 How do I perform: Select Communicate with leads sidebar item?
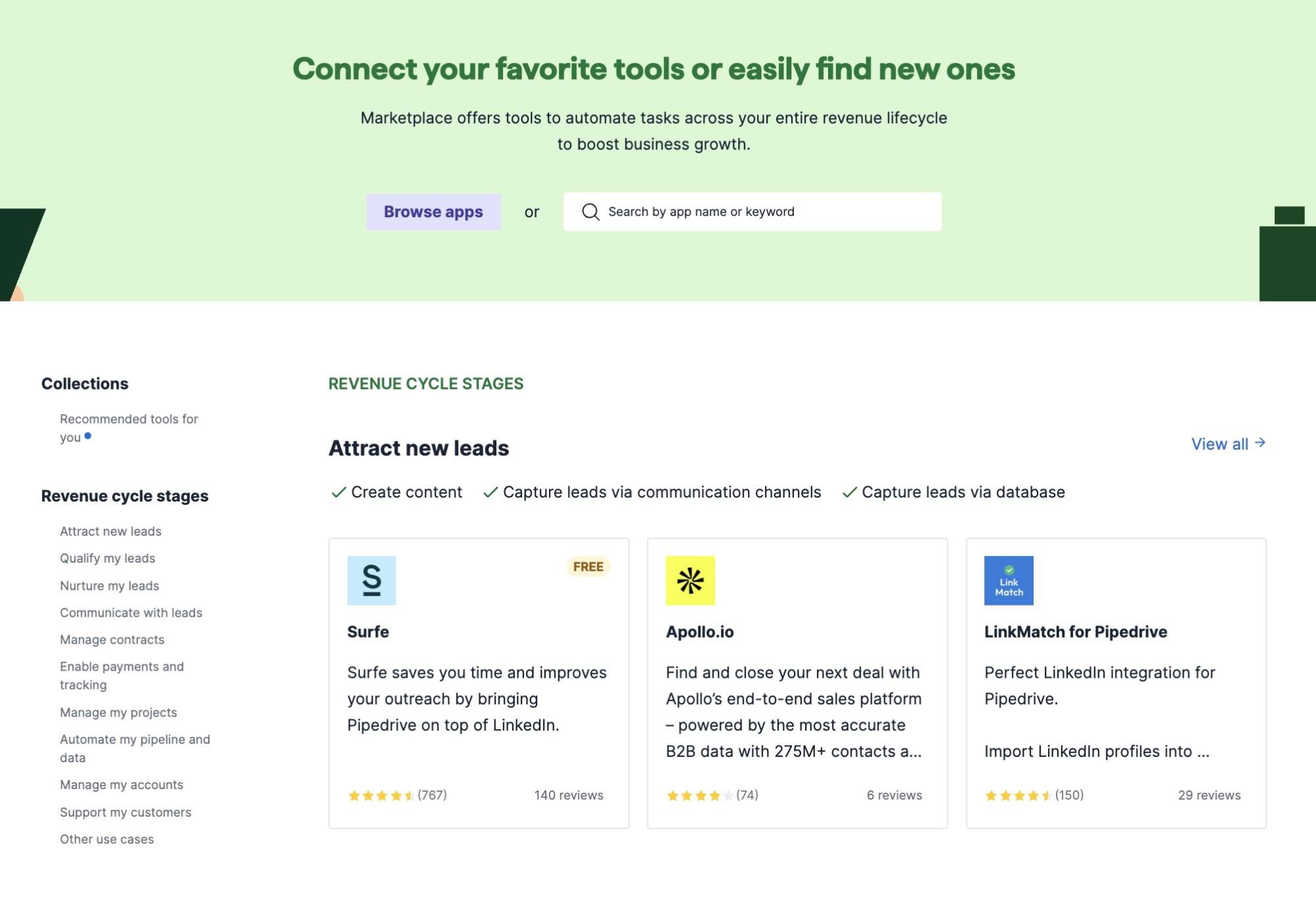[x=131, y=613]
